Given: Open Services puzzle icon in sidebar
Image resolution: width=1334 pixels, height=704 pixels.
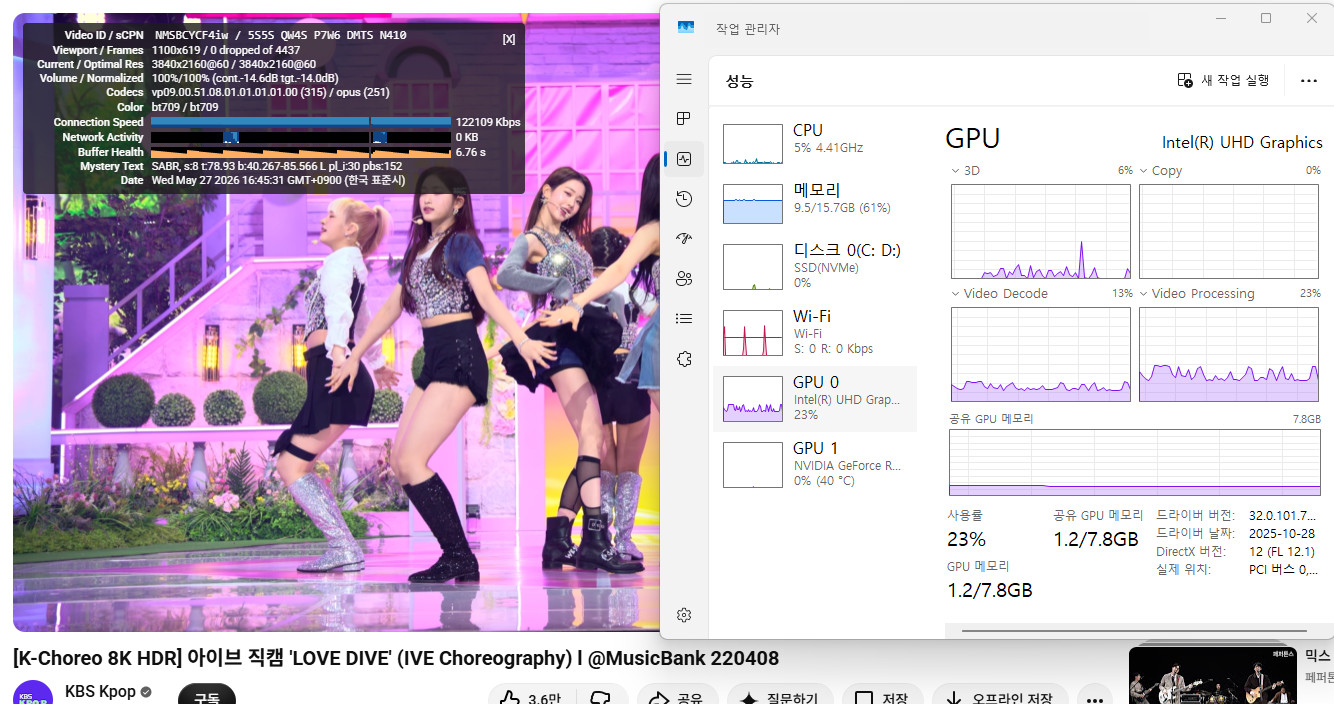Looking at the screenshot, I should click(x=684, y=359).
